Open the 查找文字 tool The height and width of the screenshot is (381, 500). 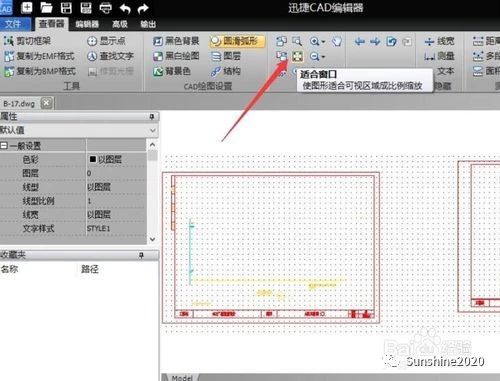click(x=110, y=56)
